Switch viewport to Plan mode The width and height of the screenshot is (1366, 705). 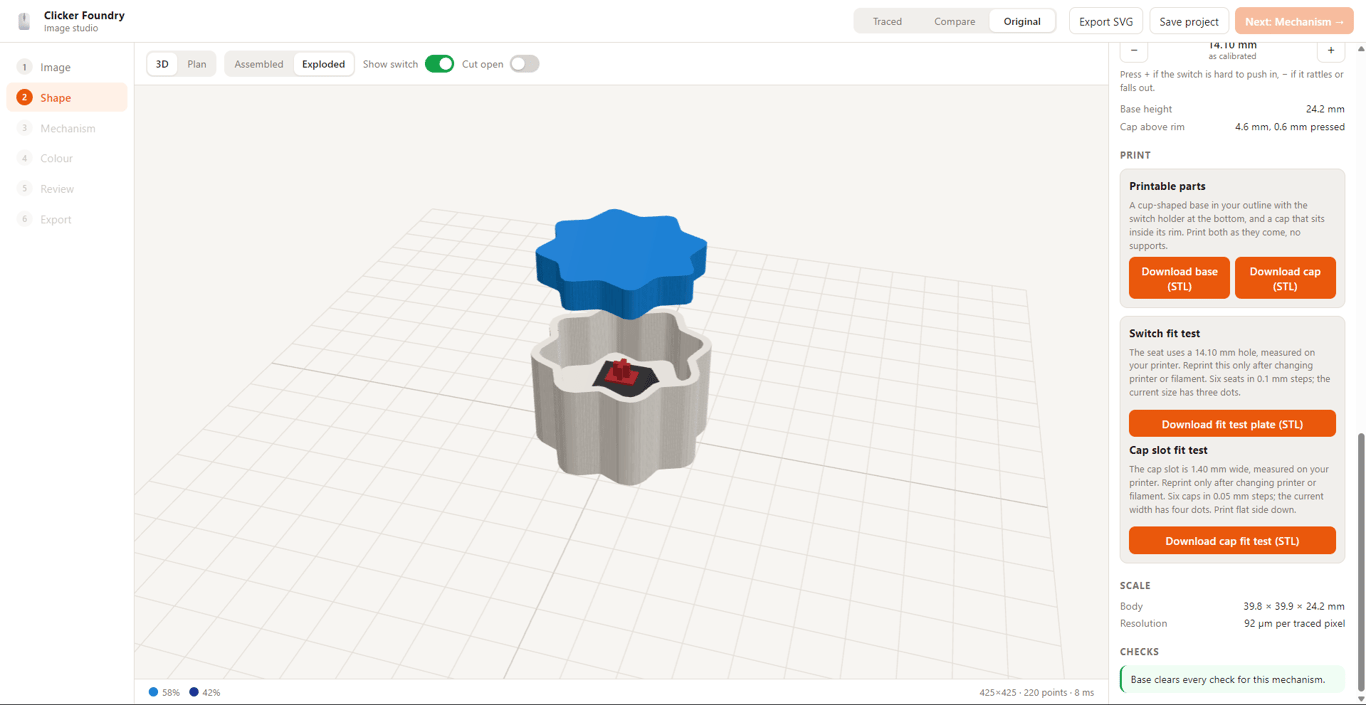click(x=197, y=64)
